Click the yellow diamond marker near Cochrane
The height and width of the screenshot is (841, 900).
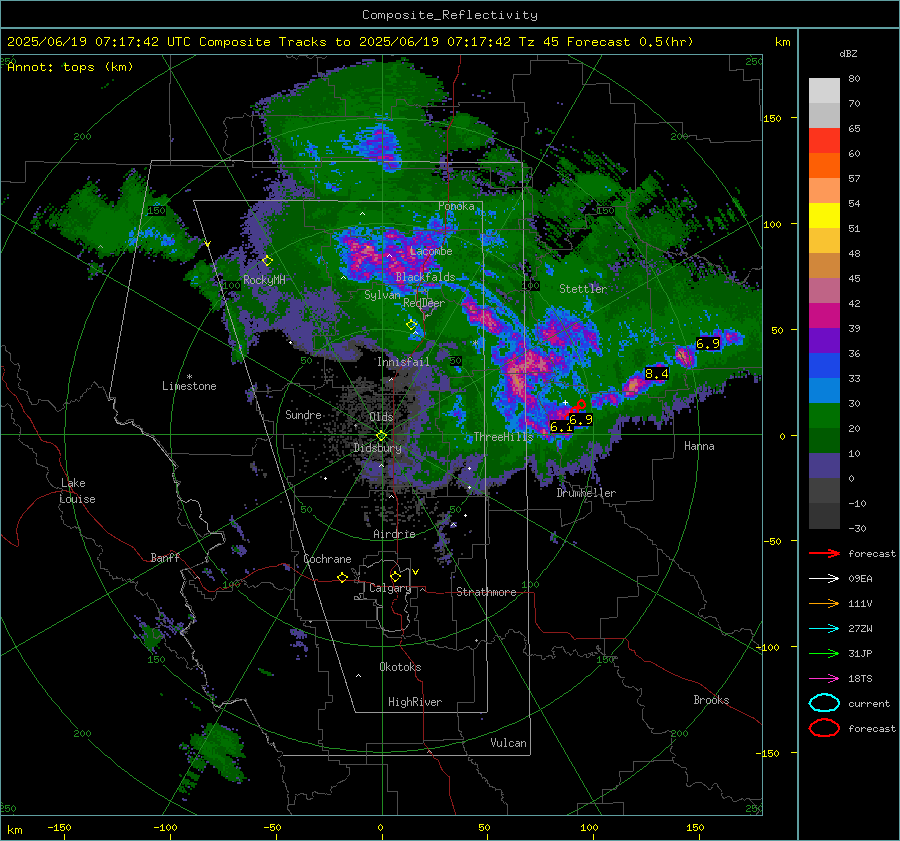pyautogui.click(x=342, y=577)
